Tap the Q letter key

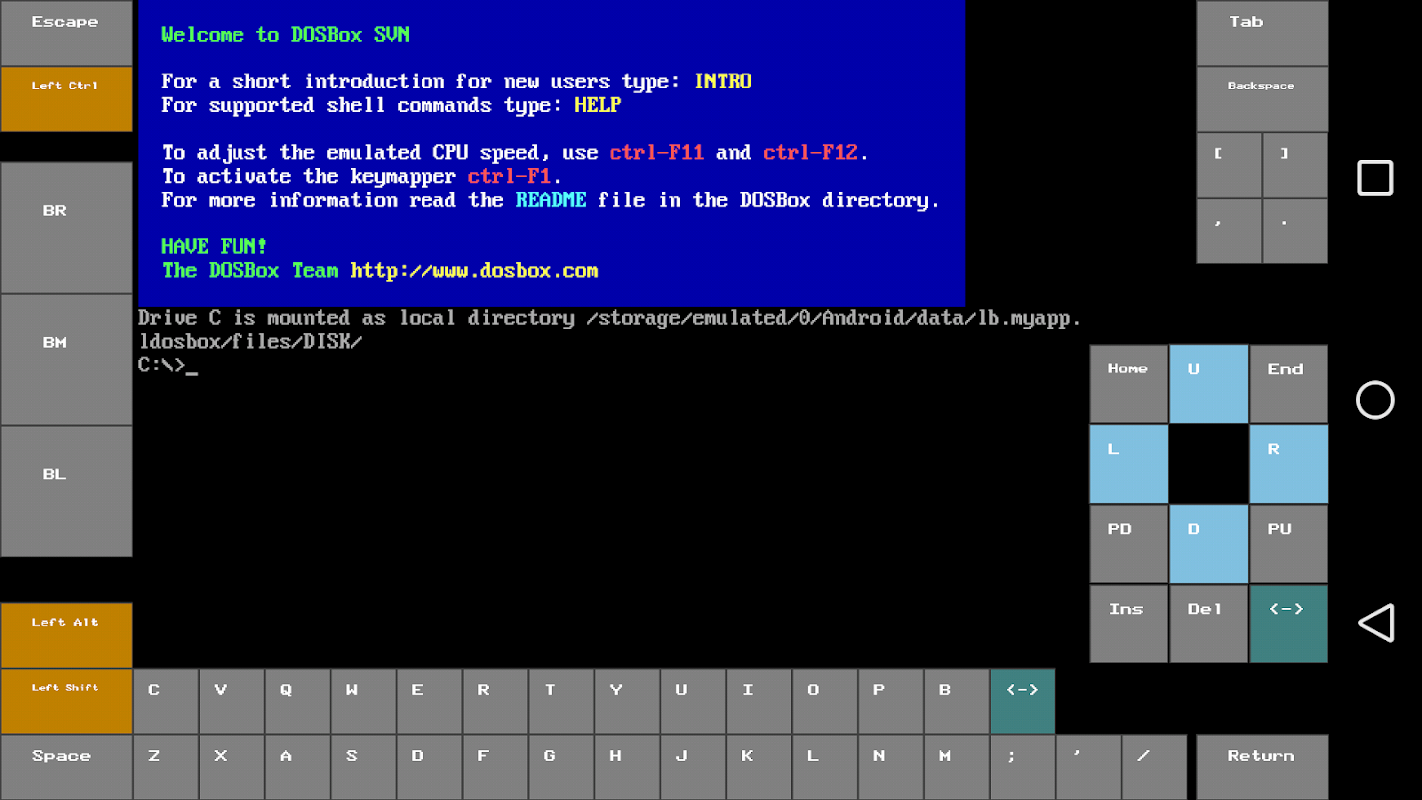pyautogui.click(x=298, y=701)
